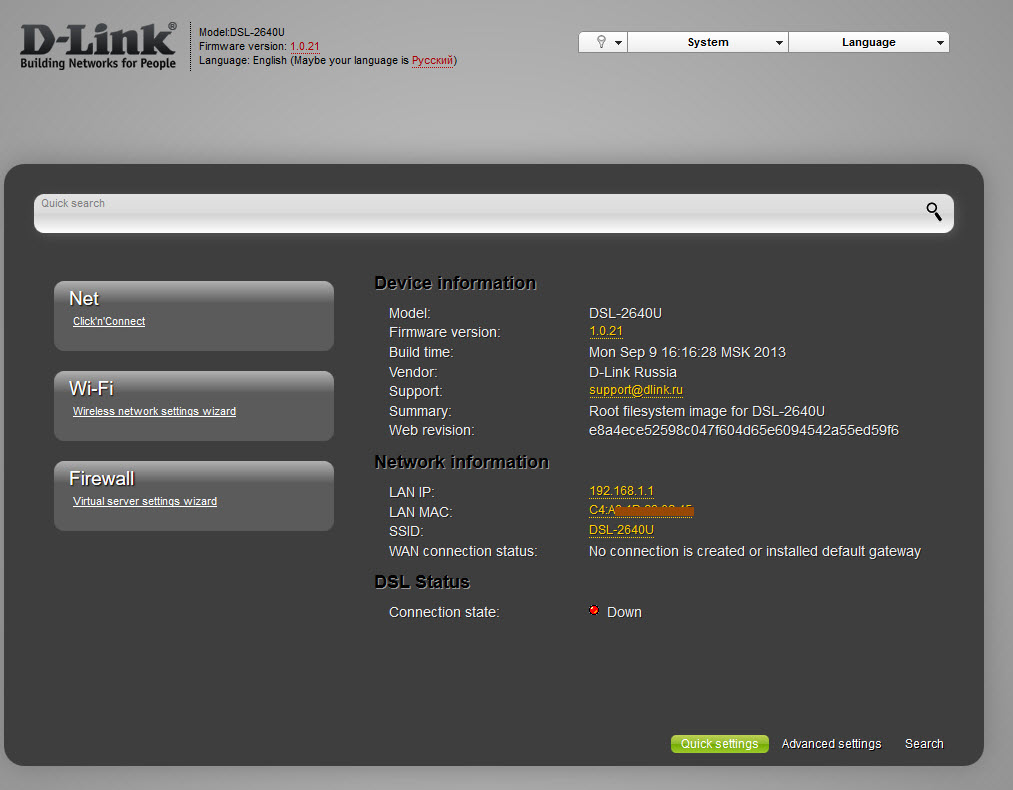Click the red DSL connection state indicator
Viewport: 1013px width, 790px height.
(x=594, y=610)
